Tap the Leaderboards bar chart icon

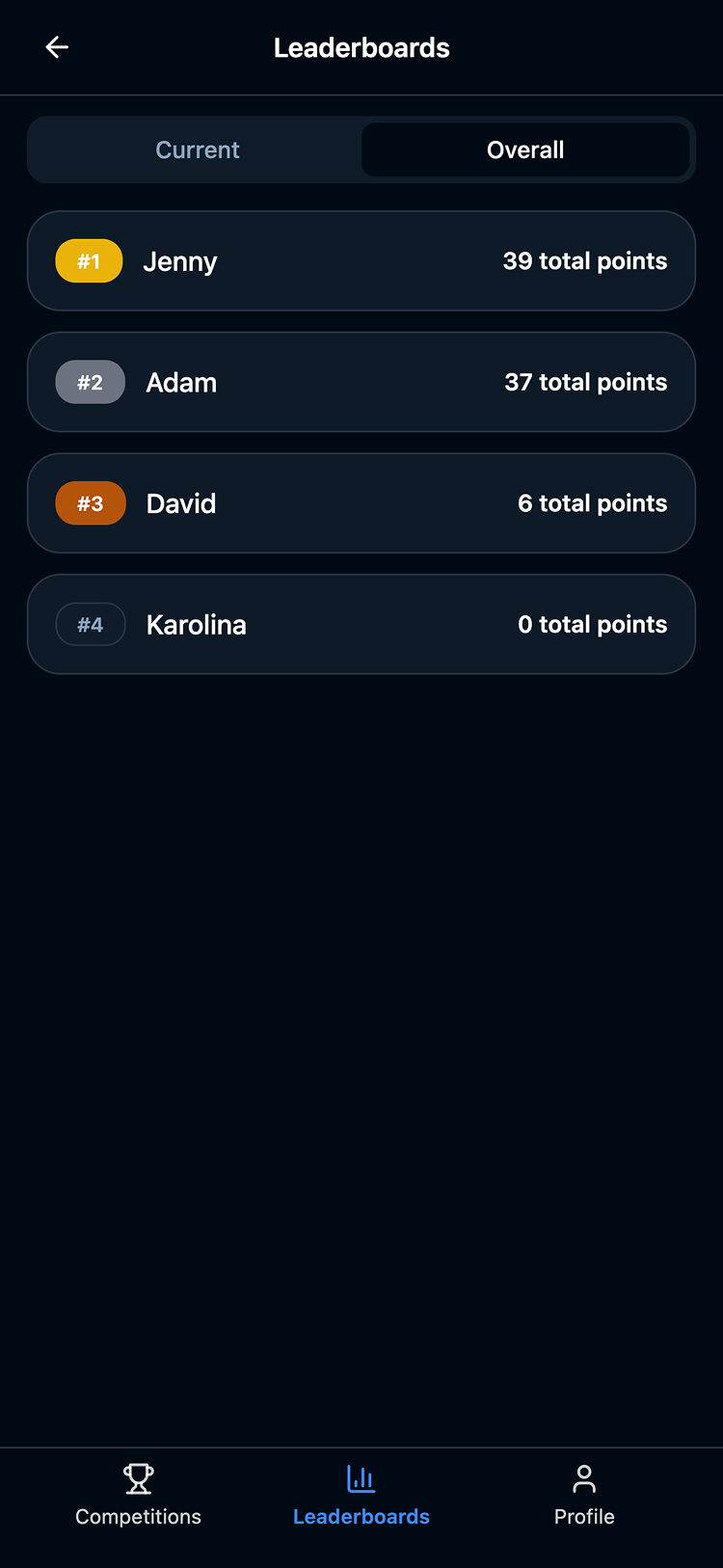click(x=361, y=1477)
